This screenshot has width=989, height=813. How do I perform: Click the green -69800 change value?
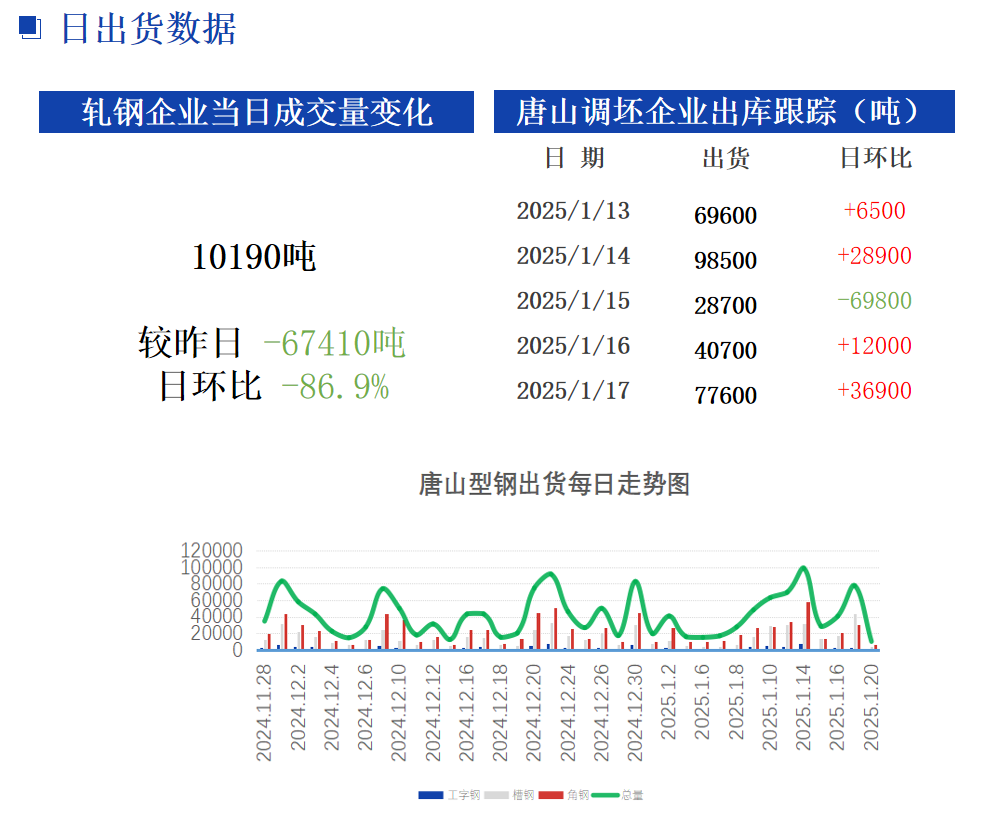[x=875, y=301]
